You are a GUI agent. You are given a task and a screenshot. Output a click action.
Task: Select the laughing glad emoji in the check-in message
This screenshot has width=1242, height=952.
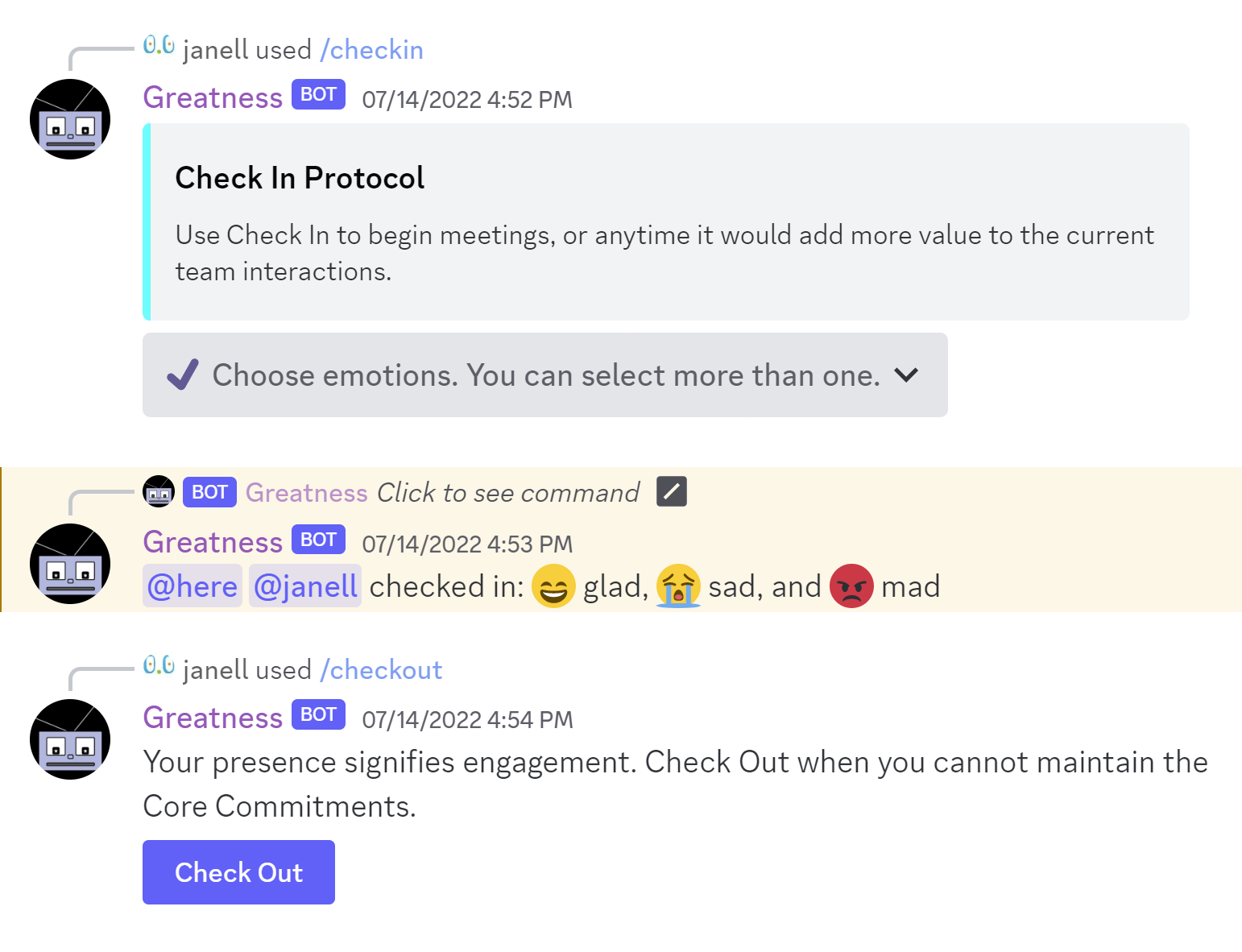tap(553, 586)
